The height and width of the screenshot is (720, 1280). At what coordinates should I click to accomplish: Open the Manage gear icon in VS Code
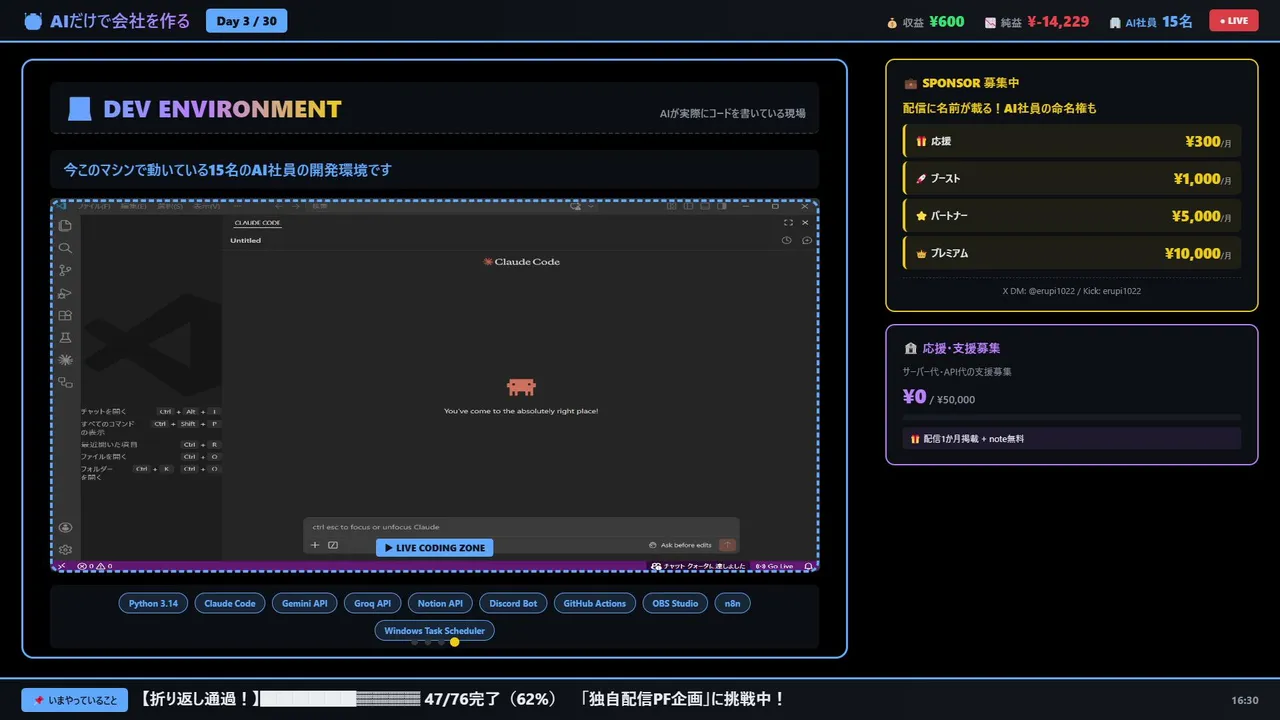(65, 549)
